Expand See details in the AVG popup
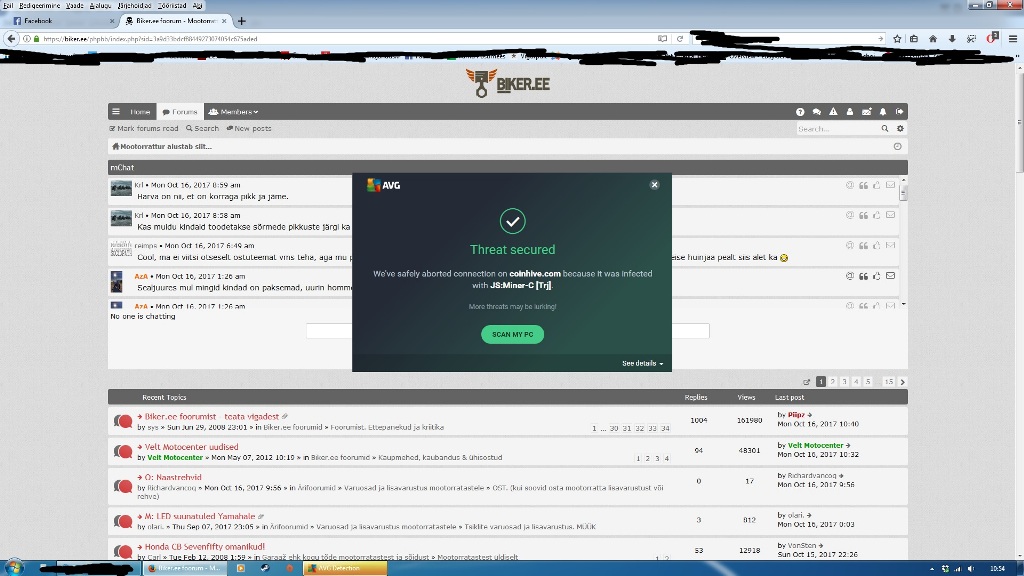Viewport: 1024px width, 576px height. click(x=643, y=363)
